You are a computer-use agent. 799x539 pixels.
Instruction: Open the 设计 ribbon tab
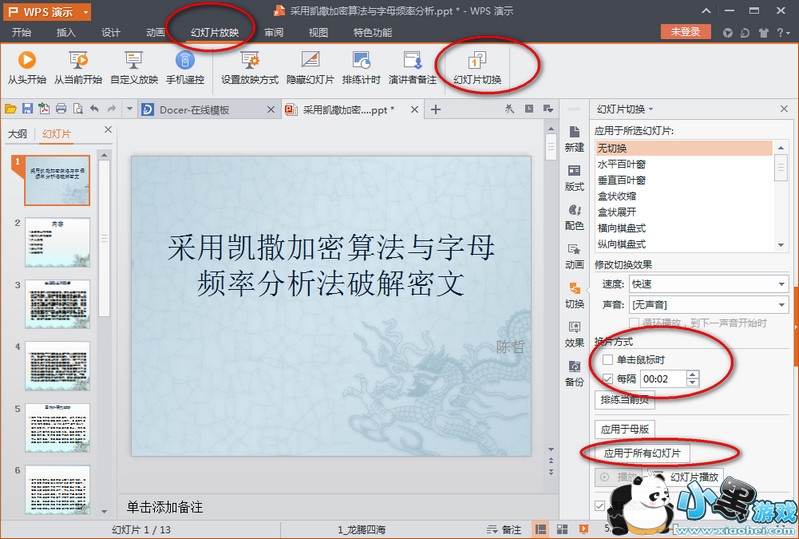(111, 33)
